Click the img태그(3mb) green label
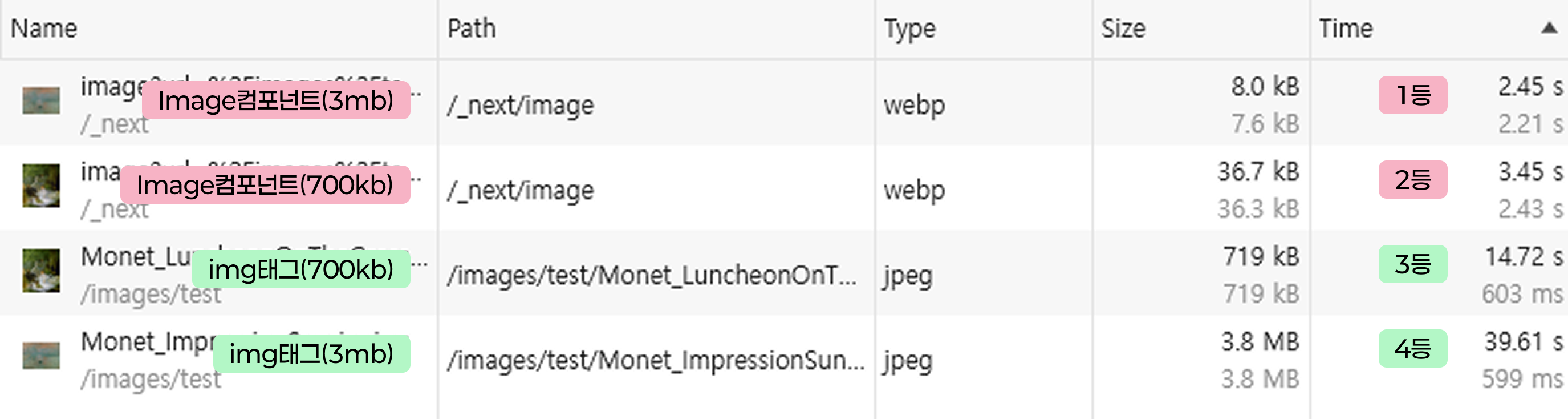Image resolution: width=1568 pixels, height=419 pixels. [311, 353]
